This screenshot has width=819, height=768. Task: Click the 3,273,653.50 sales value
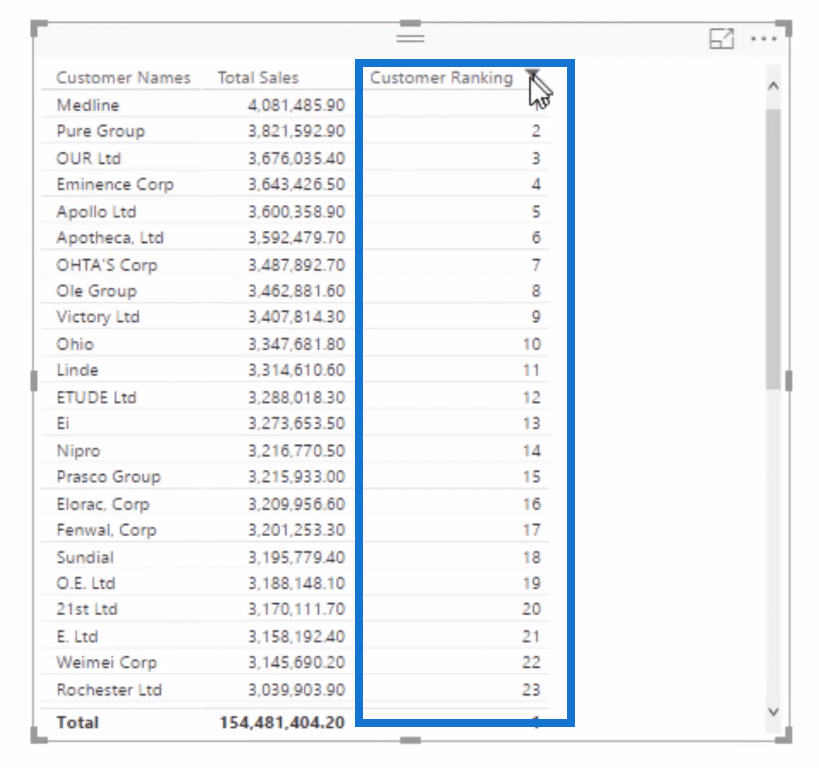point(296,424)
